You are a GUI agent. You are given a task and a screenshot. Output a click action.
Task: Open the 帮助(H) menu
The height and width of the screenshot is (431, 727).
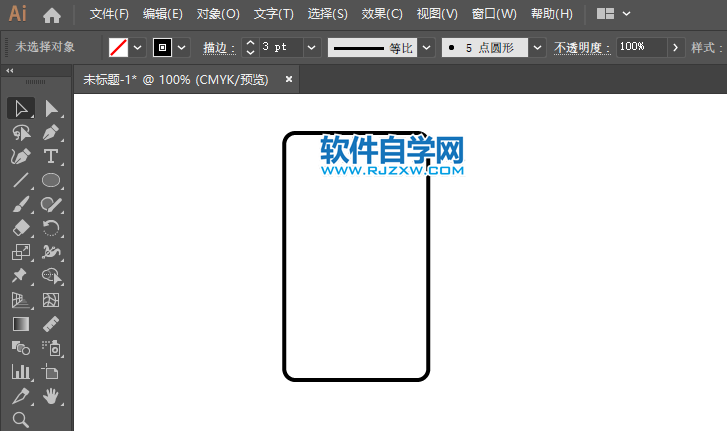(552, 14)
